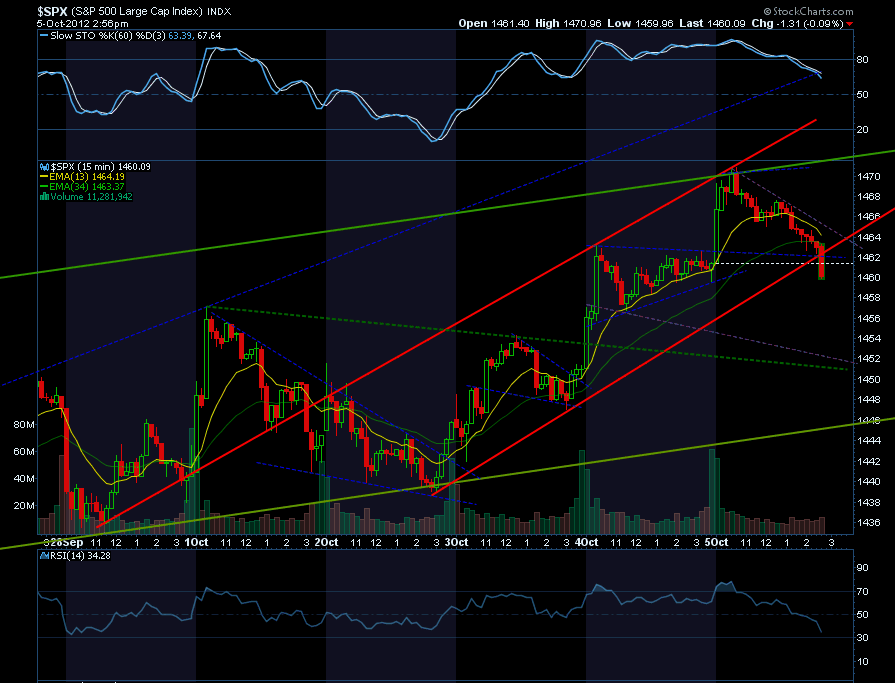Click the tall volume bar at 5Oct open

[712, 491]
